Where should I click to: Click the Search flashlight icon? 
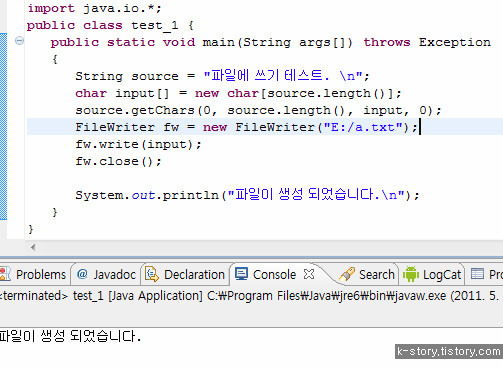[x=347, y=274]
